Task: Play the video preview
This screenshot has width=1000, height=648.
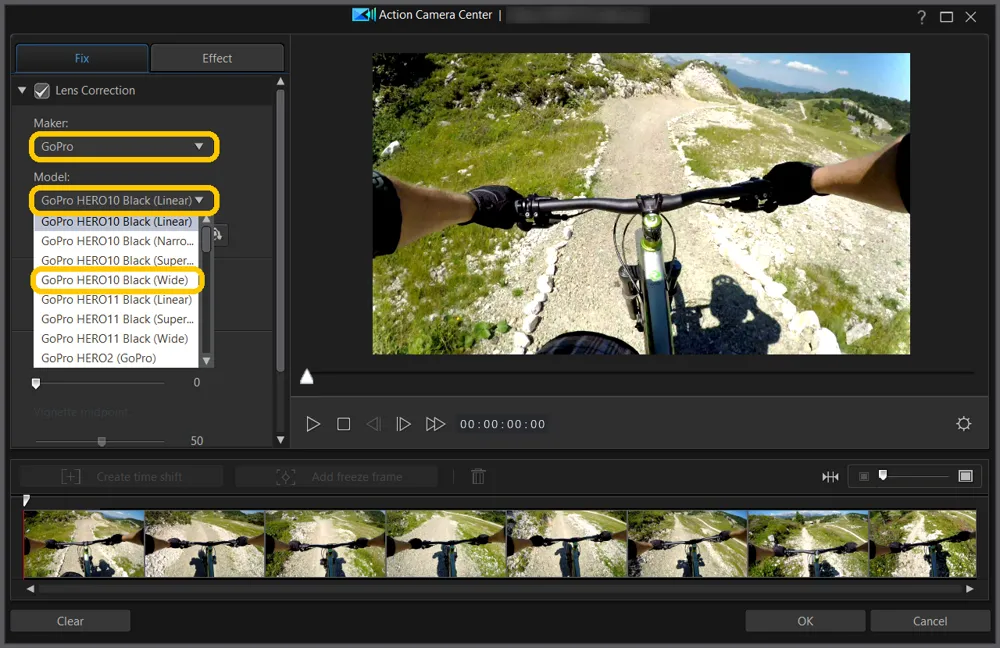Action: 312,424
